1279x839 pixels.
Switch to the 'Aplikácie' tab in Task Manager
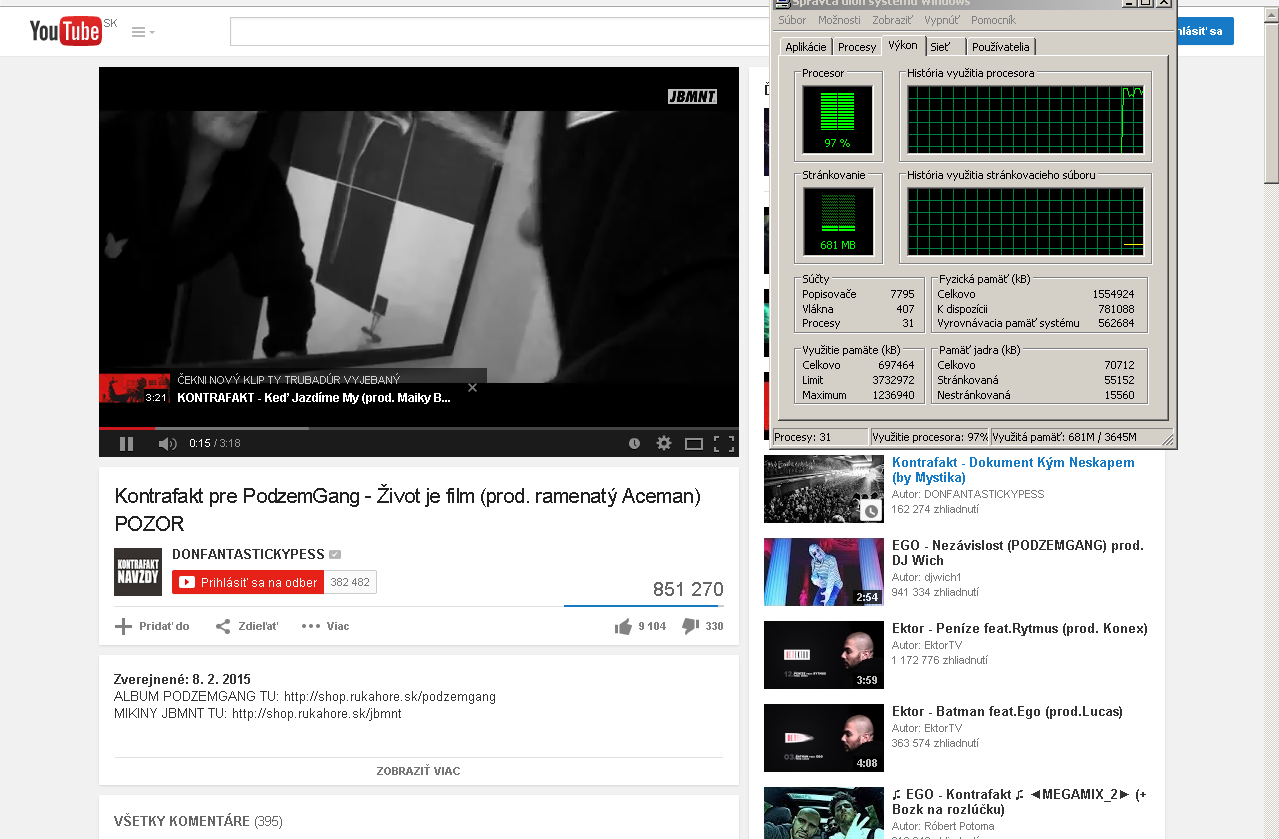coord(806,47)
